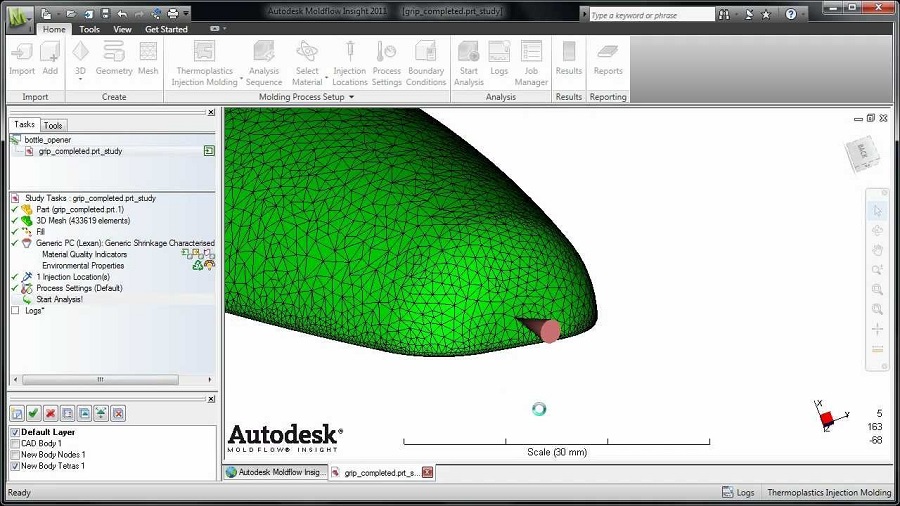
Task: Select the Tools panel tab
Action: coord(53,125)
